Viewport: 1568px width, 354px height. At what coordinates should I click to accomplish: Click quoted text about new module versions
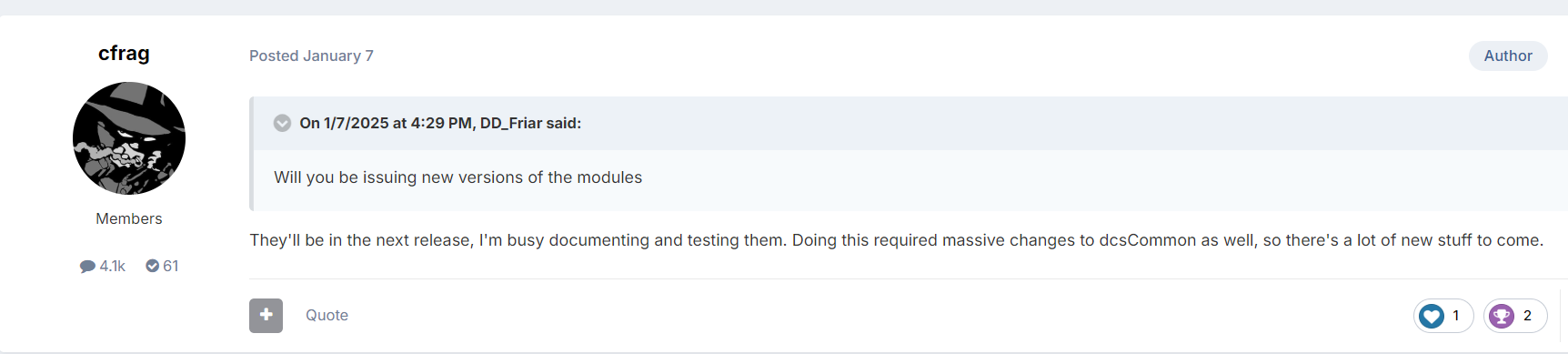pos(458,177)
